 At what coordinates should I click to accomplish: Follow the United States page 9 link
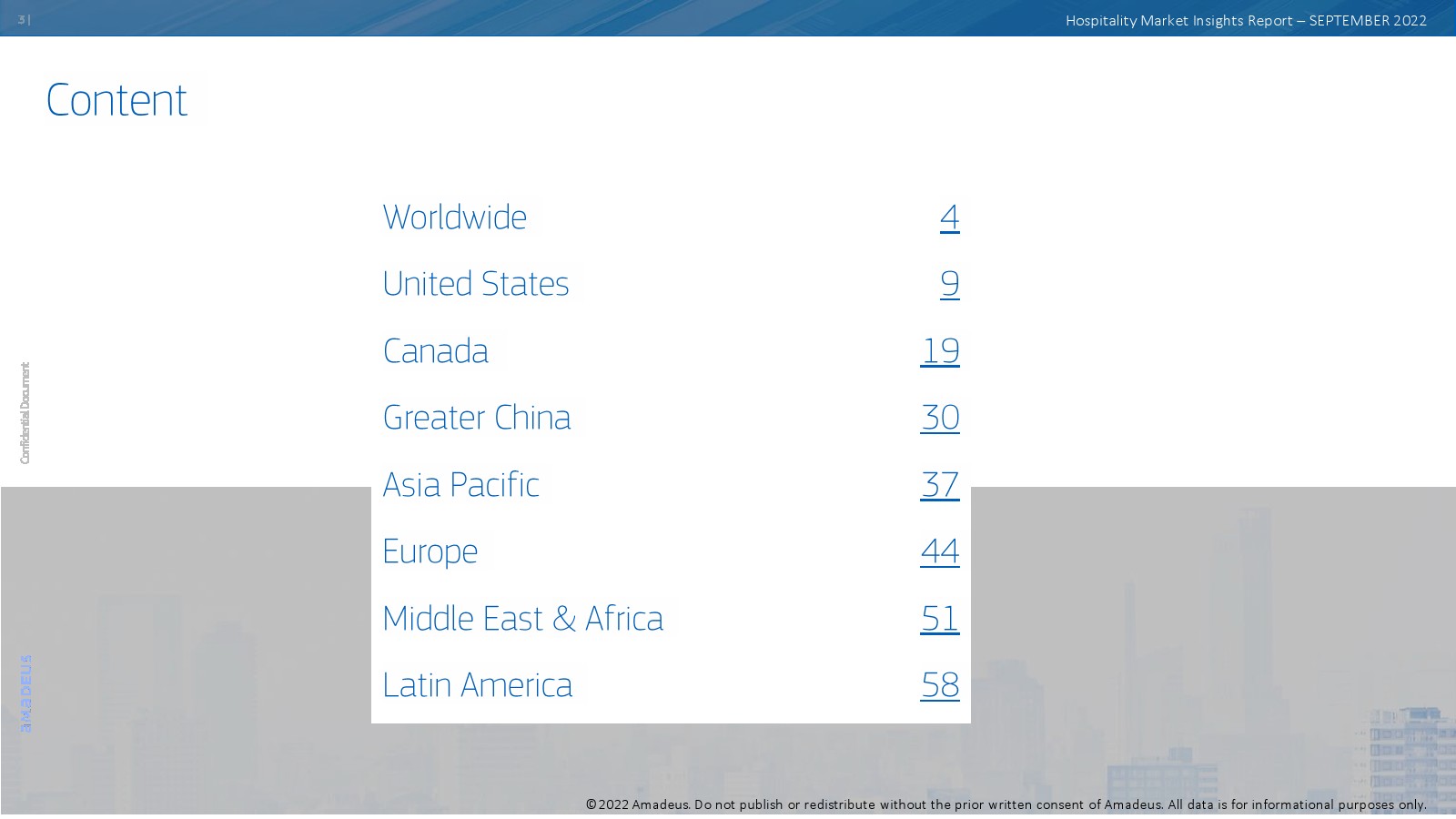pyautogui.click(x=949, y=284)
